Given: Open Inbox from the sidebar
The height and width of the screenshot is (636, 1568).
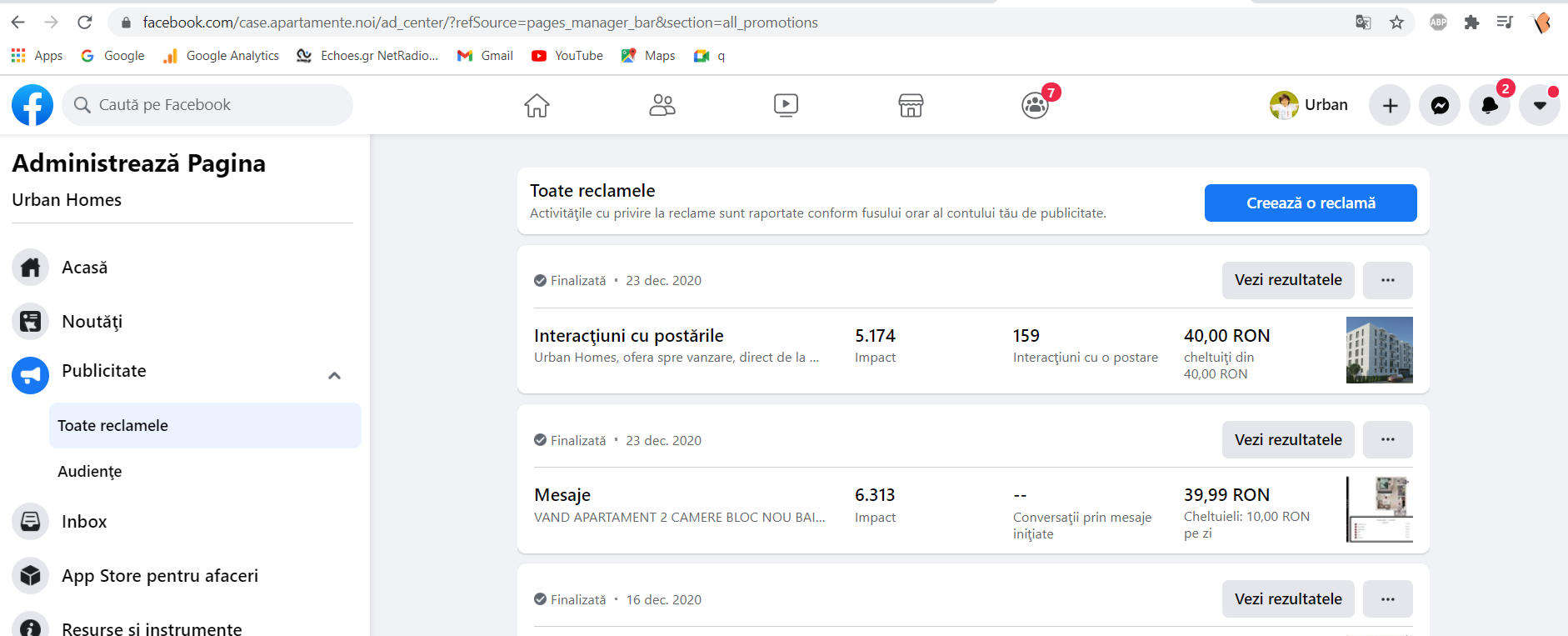Looking at the screenshot, I should coord(84,521).
